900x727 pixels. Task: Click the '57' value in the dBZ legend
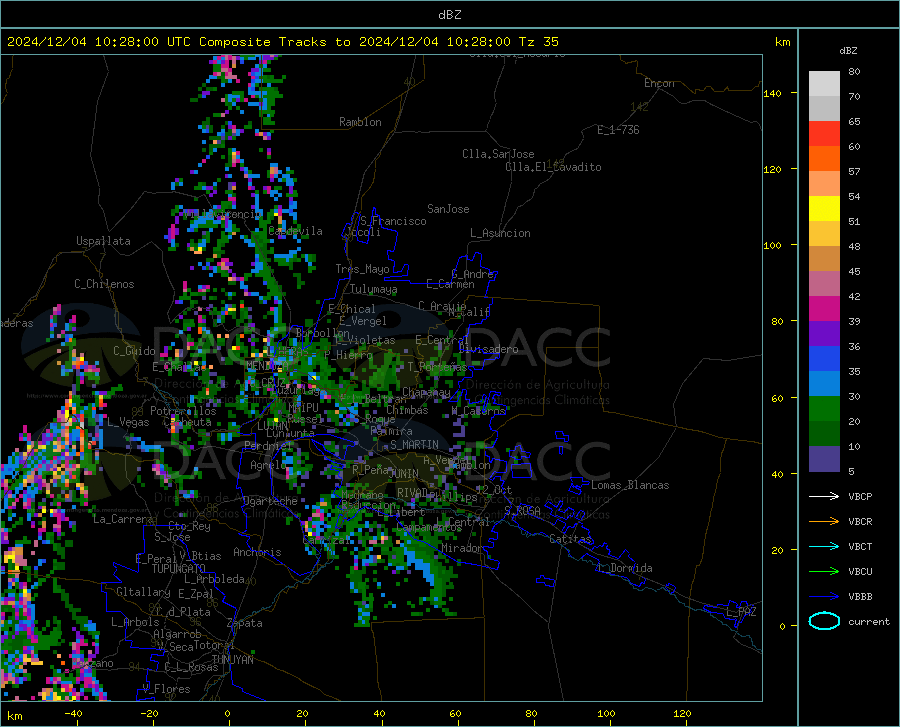click(x=854, y=172)
